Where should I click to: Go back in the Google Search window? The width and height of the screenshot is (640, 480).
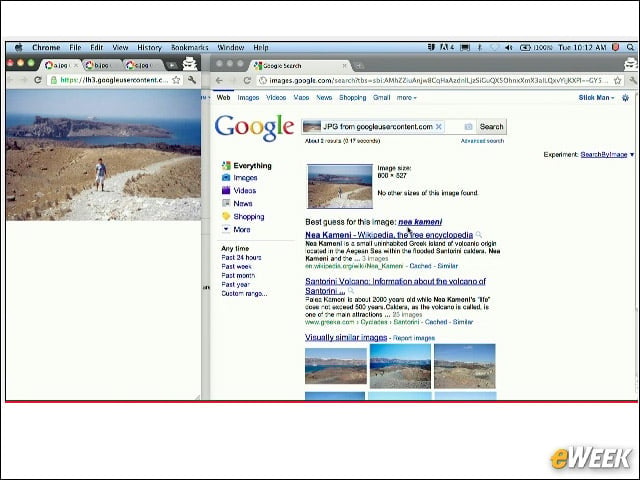pyautogui.click(x=219, y=80)
